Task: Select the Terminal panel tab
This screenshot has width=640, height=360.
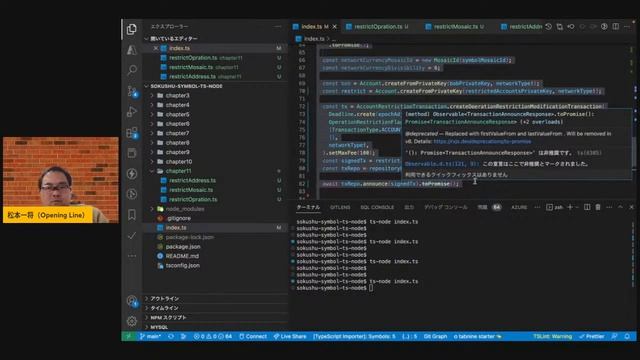Action: click(308, 207)
